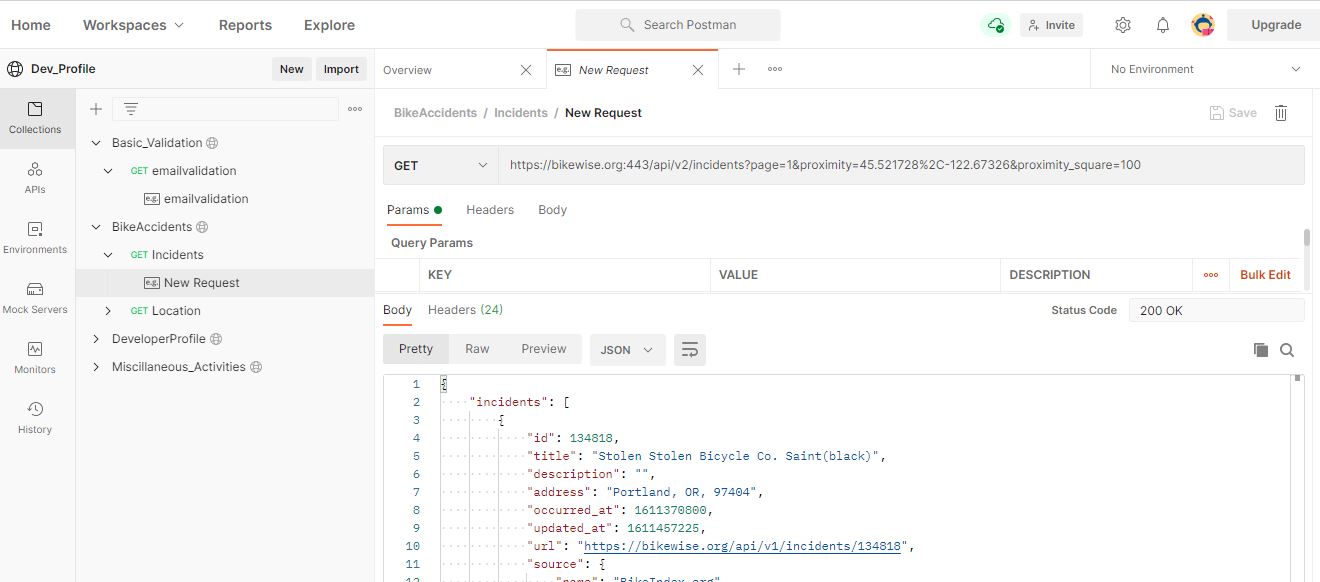Focus the Search Postman field
This screenshot has height=582, width=1320.
click(678, 25)
